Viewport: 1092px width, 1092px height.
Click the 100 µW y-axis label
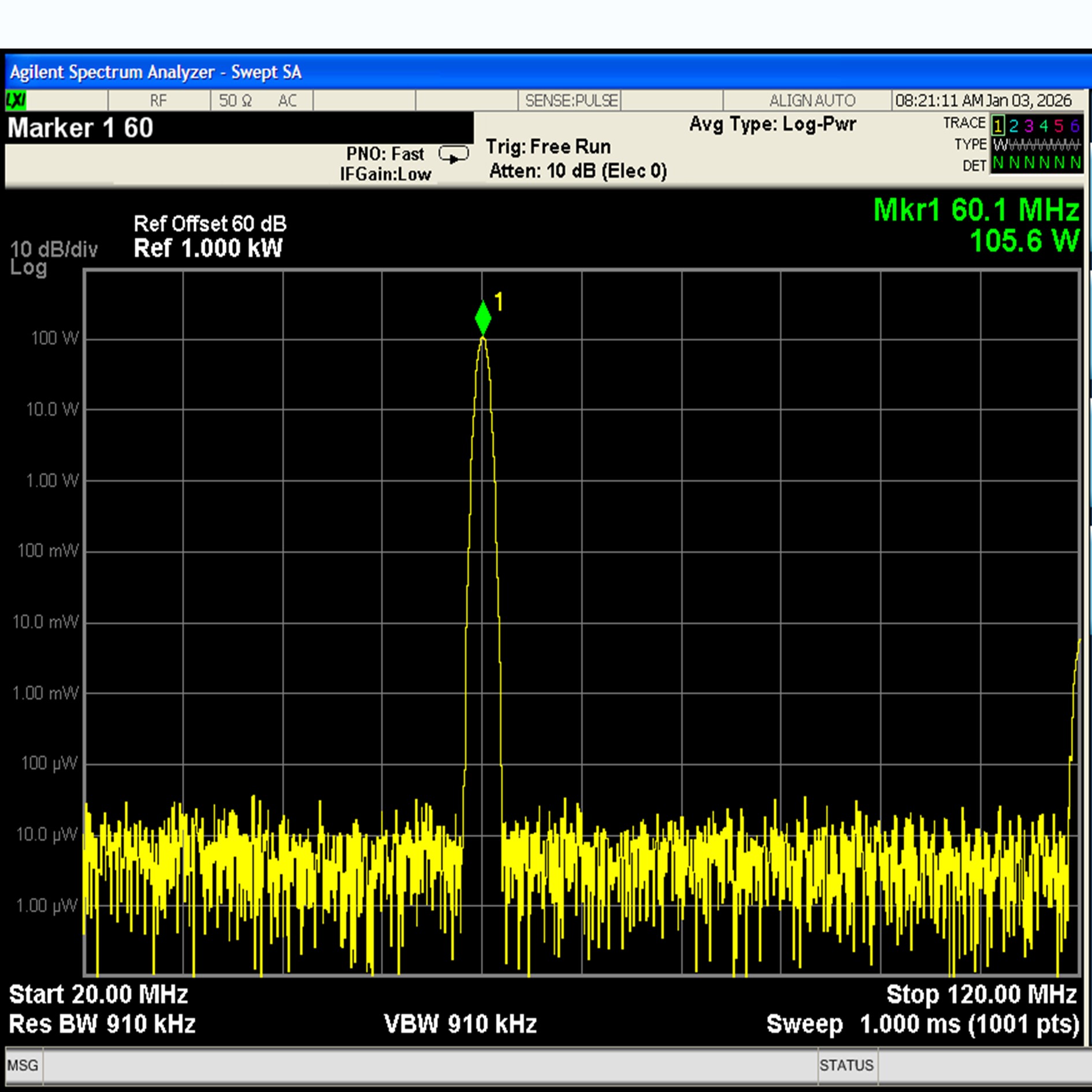pos(49,763)
